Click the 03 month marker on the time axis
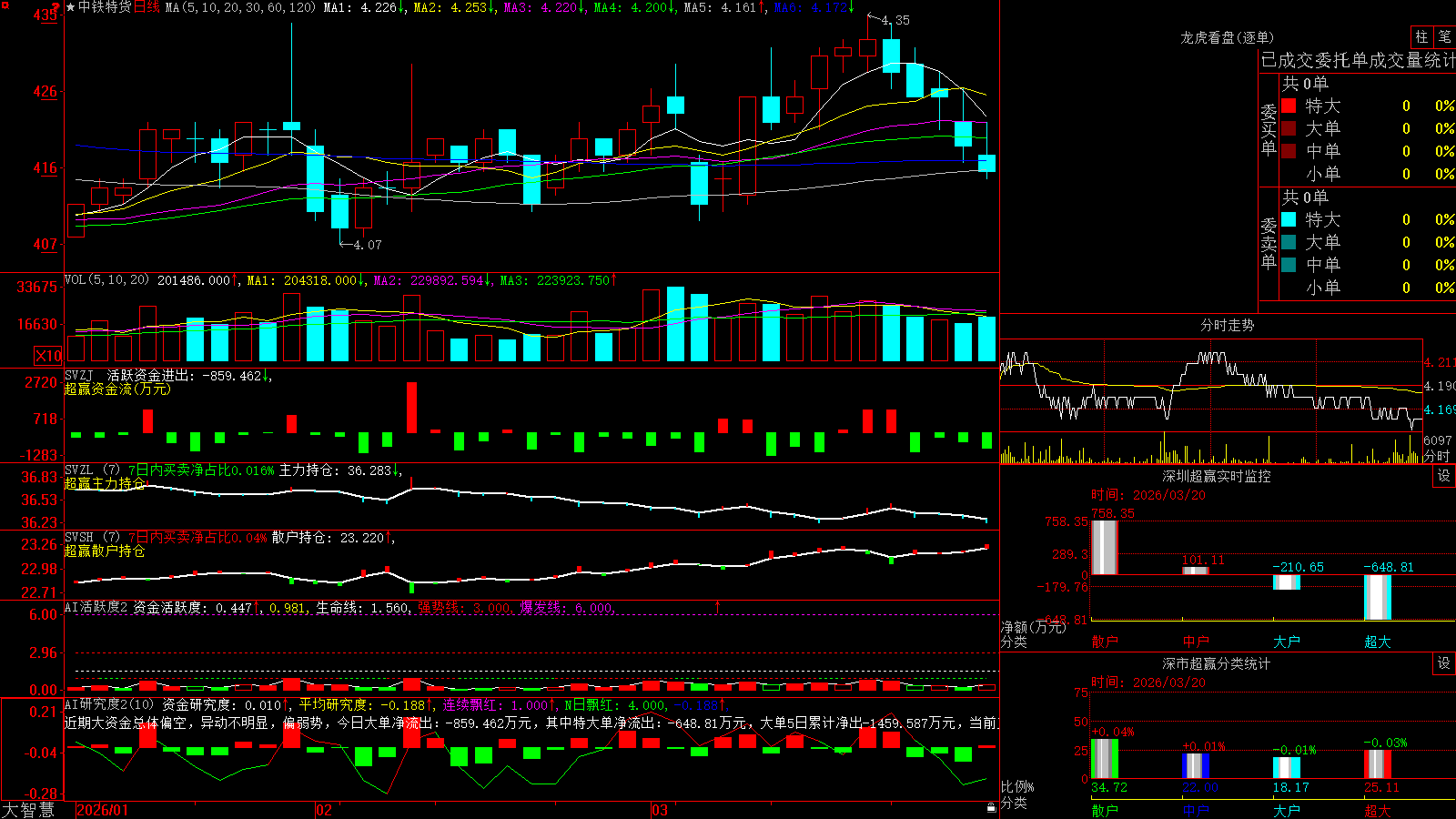The height and width of the screenshot is (819, 1456). (660, 810)
